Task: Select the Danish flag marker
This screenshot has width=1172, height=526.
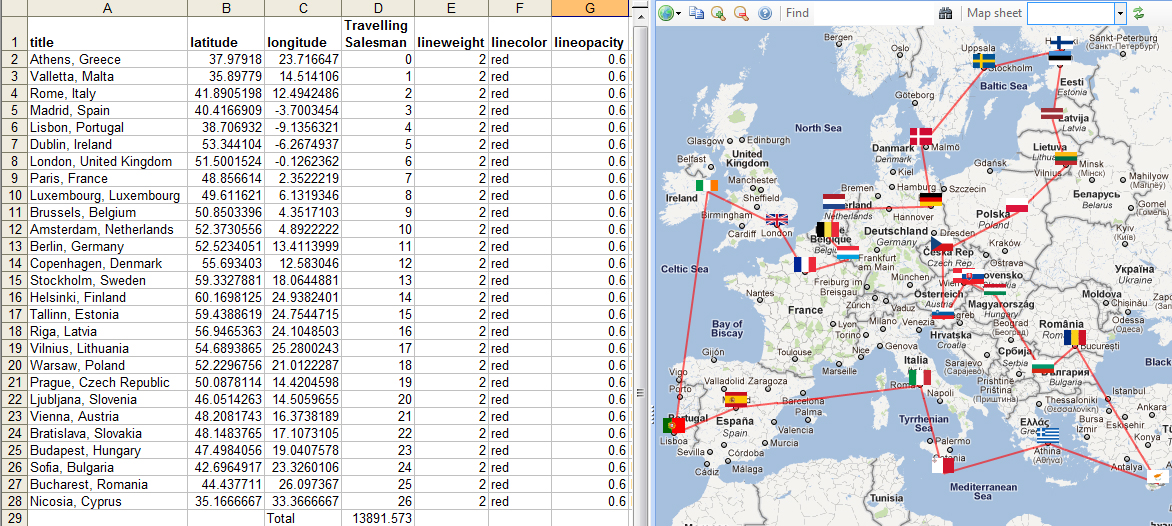Action: coord(921,135)
